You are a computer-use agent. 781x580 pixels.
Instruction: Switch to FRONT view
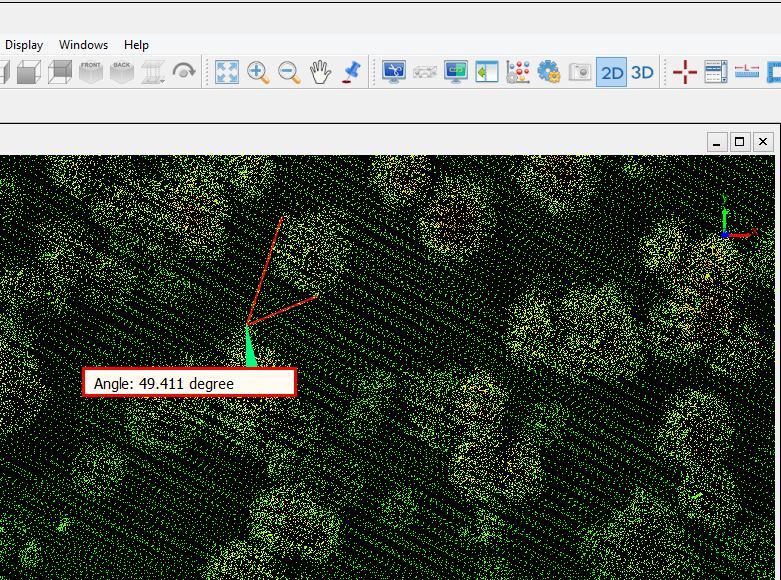click(91, 72)
